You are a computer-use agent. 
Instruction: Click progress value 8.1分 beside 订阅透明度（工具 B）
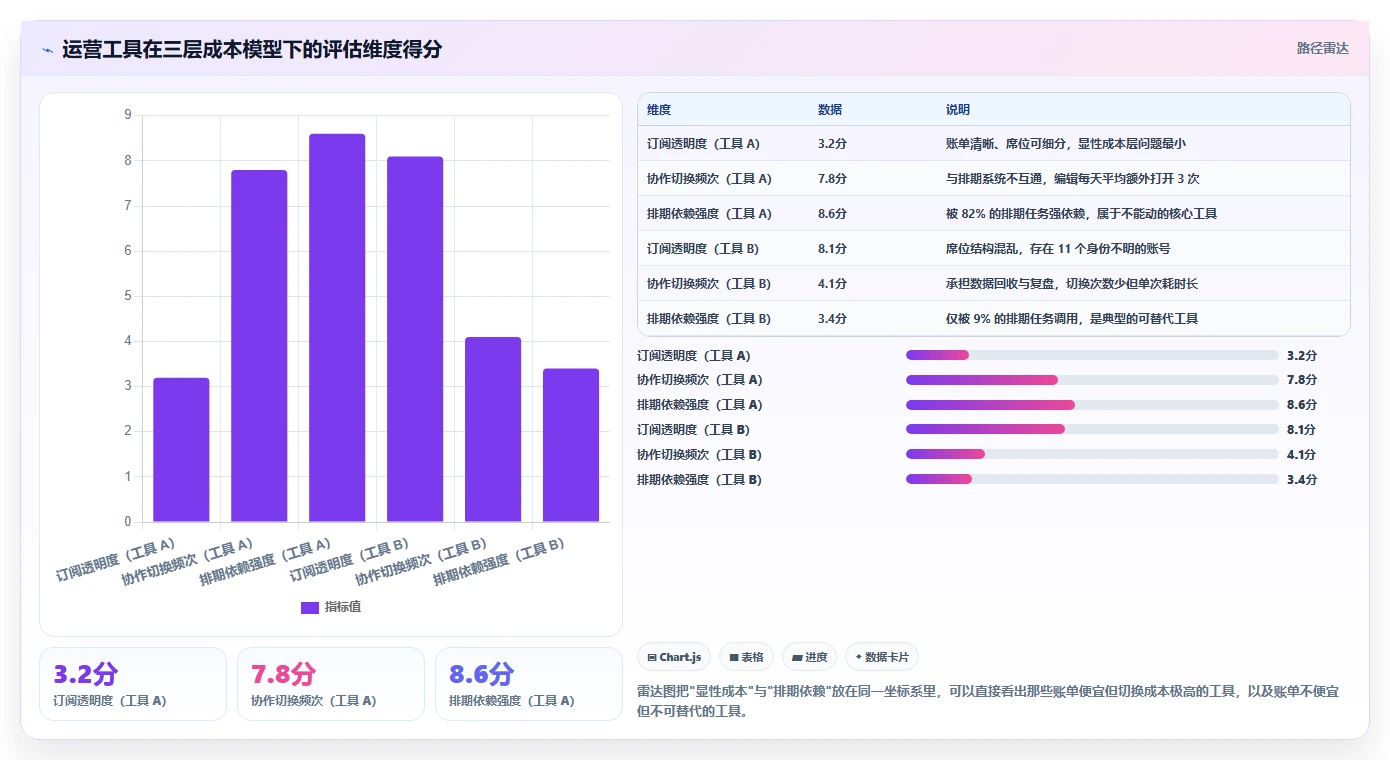coord(1302,430)
